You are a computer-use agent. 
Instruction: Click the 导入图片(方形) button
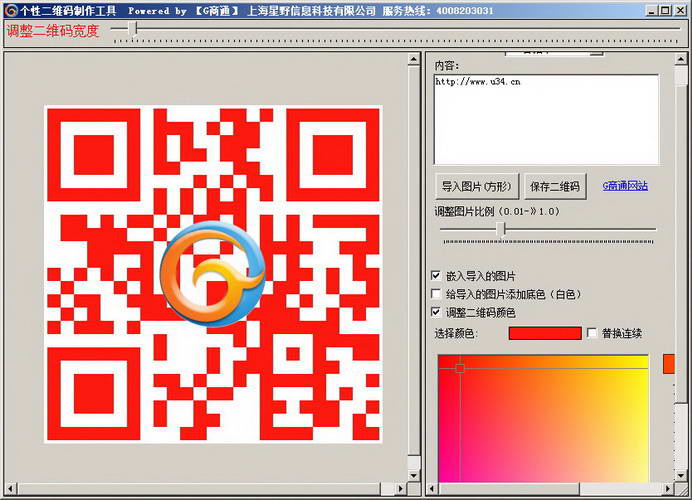pos(476,187)
